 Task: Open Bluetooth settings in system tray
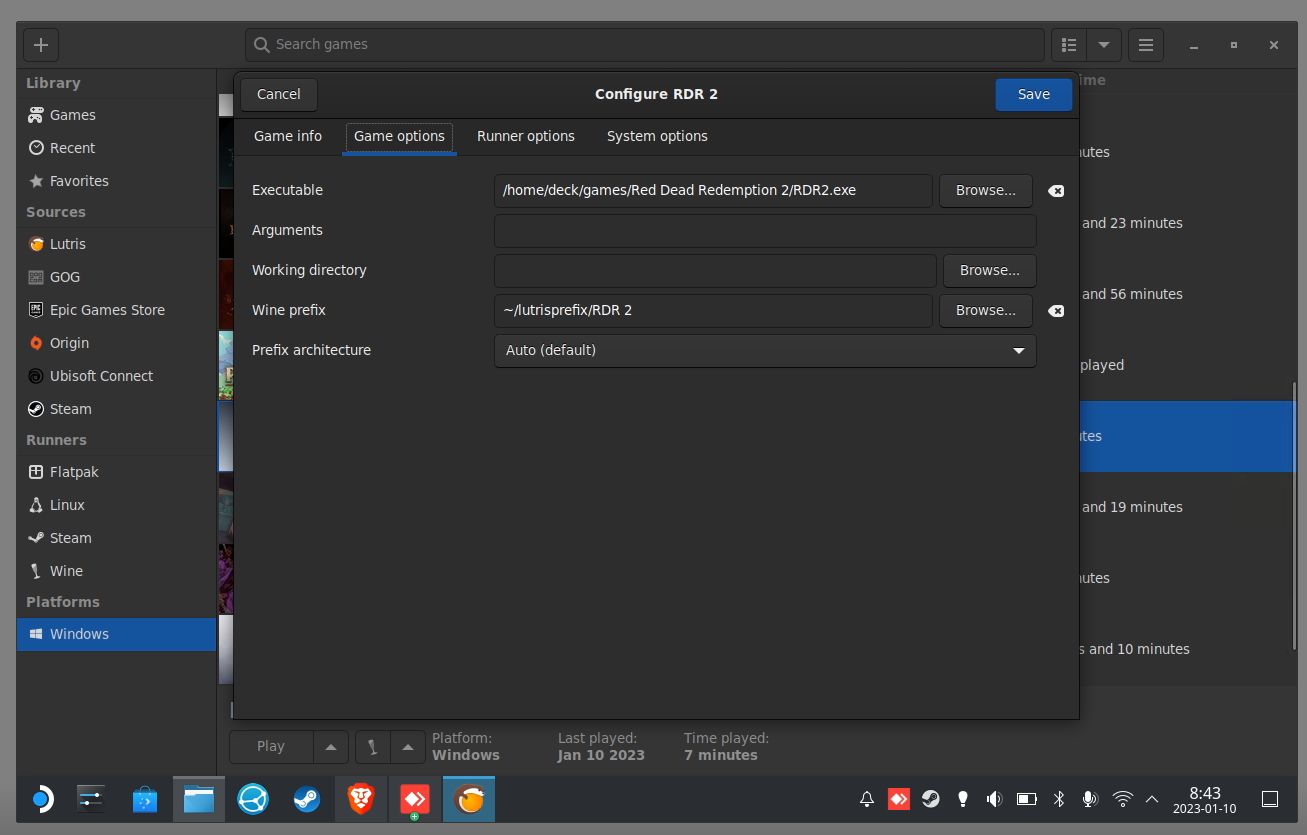(1059, 799)
